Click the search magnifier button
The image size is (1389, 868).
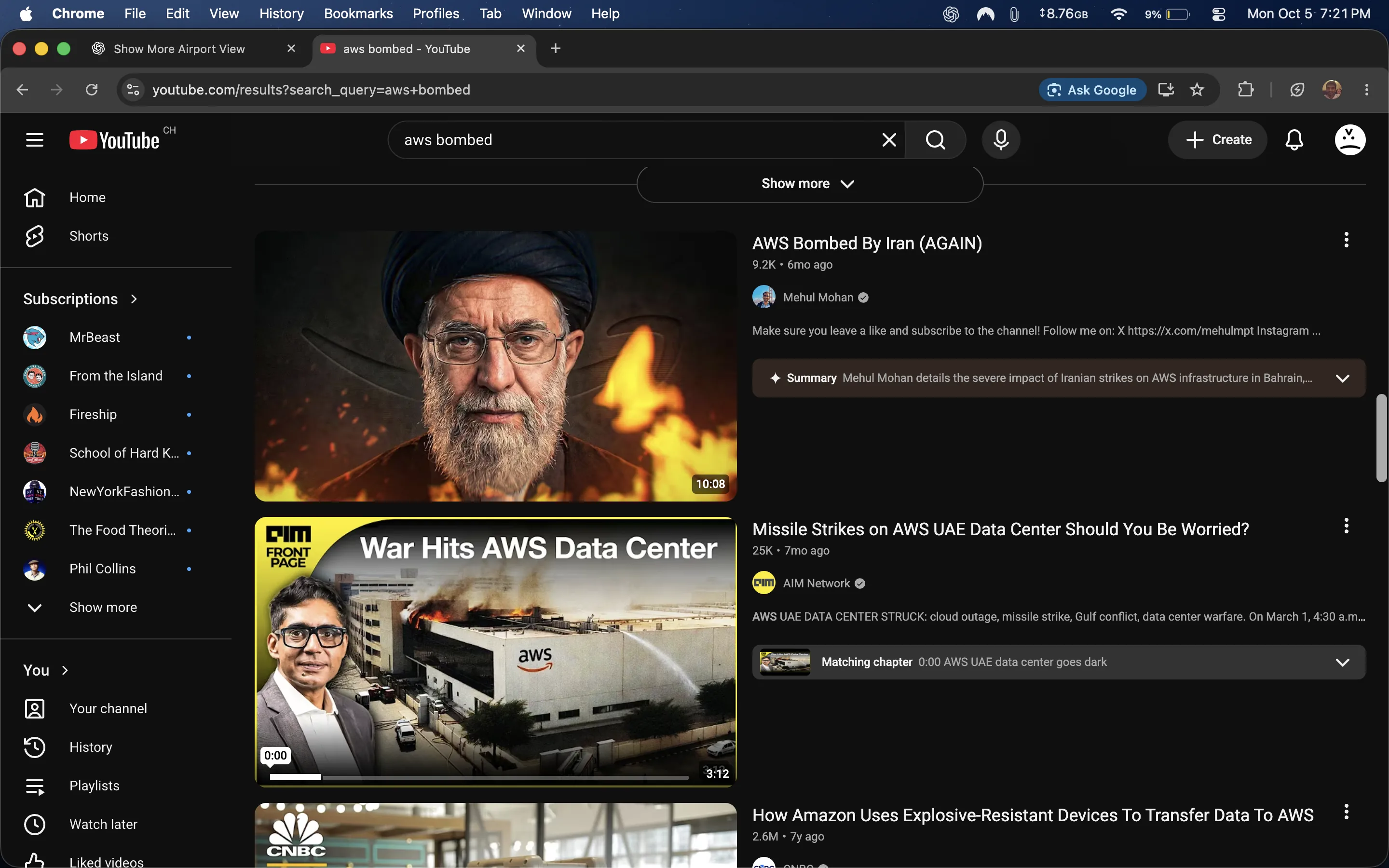pos(935,139)
